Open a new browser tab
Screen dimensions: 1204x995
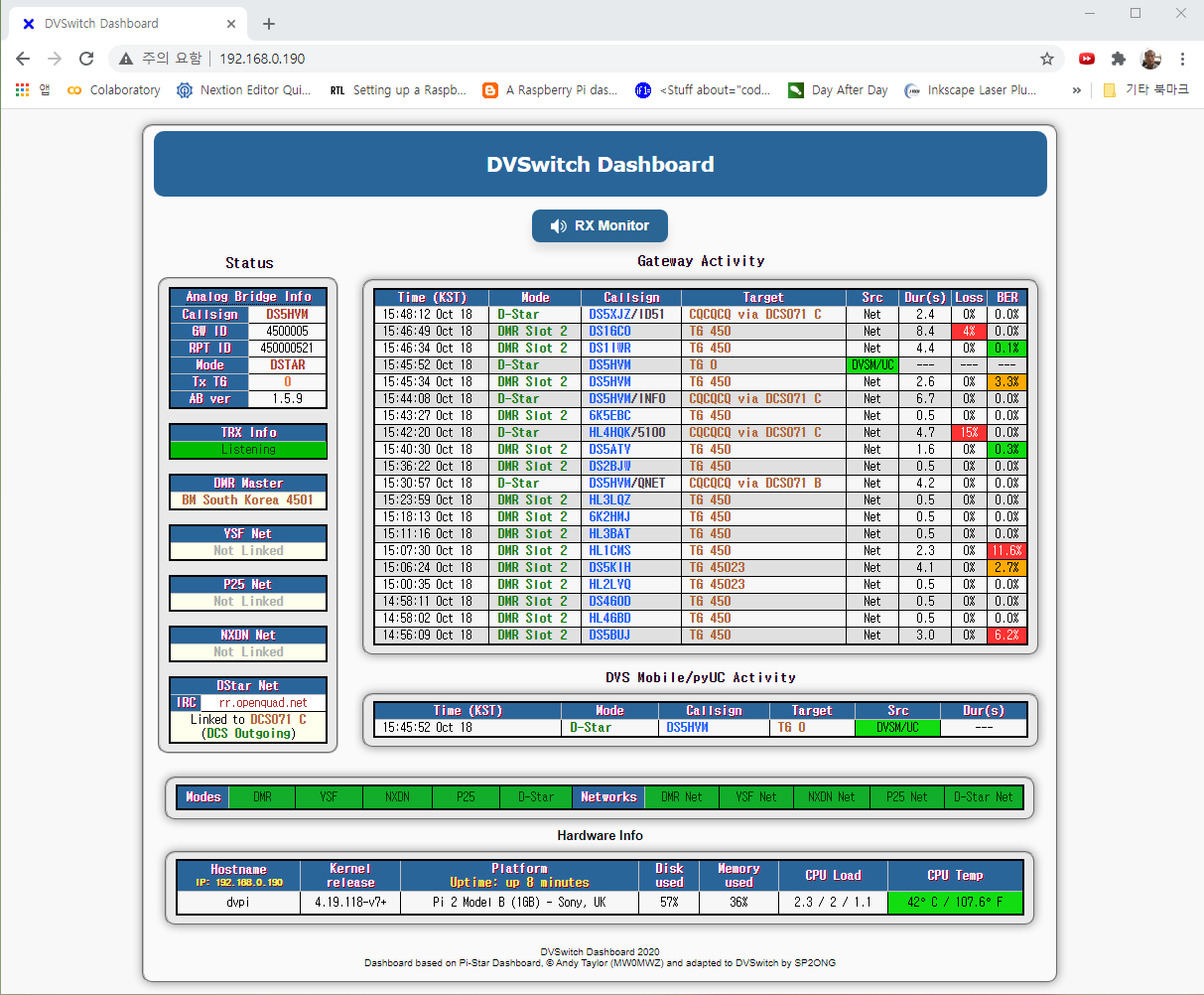pos(268,24)
